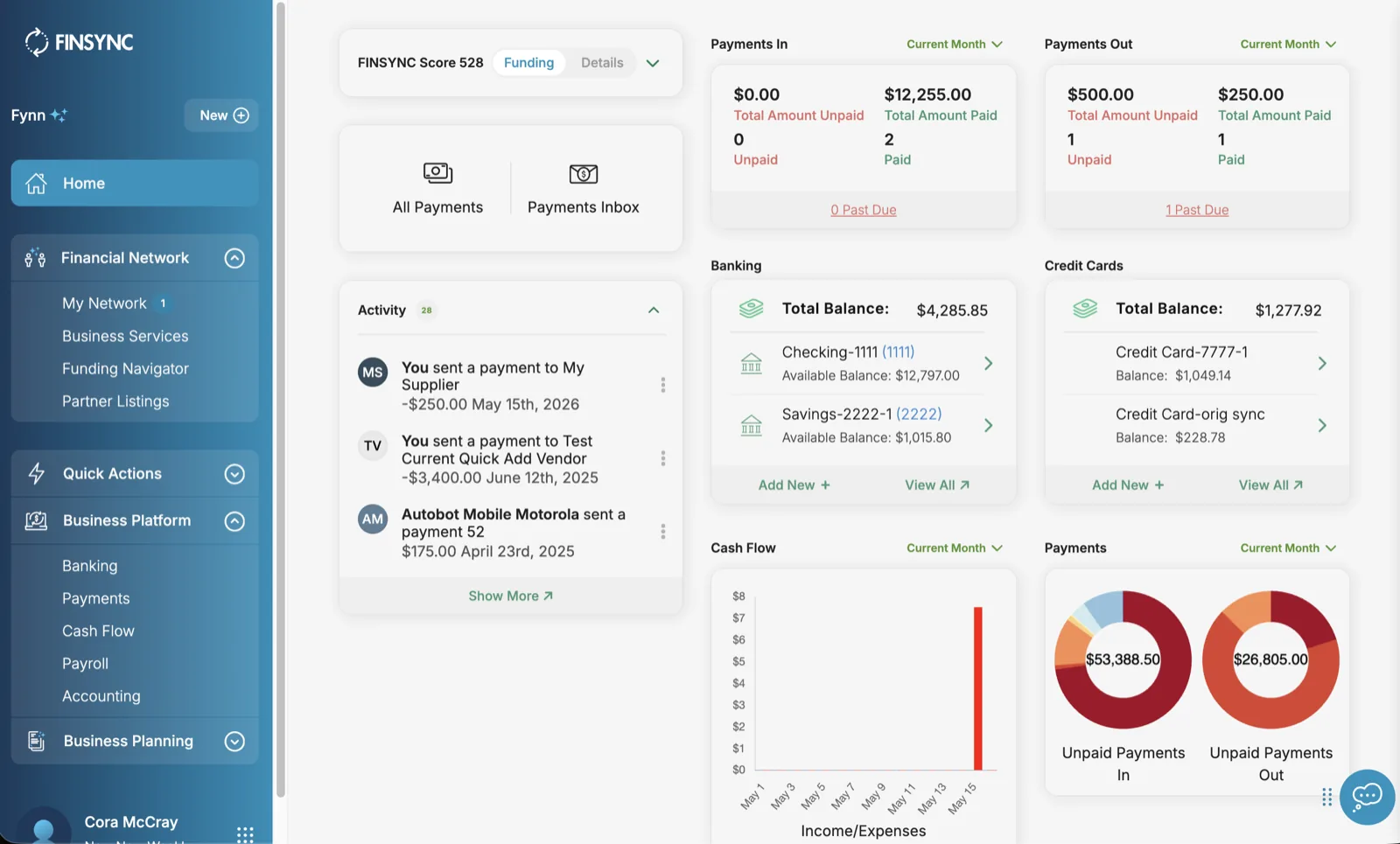1400x844 pixels.
Task: Open Business Services
Action: point(125,336)
